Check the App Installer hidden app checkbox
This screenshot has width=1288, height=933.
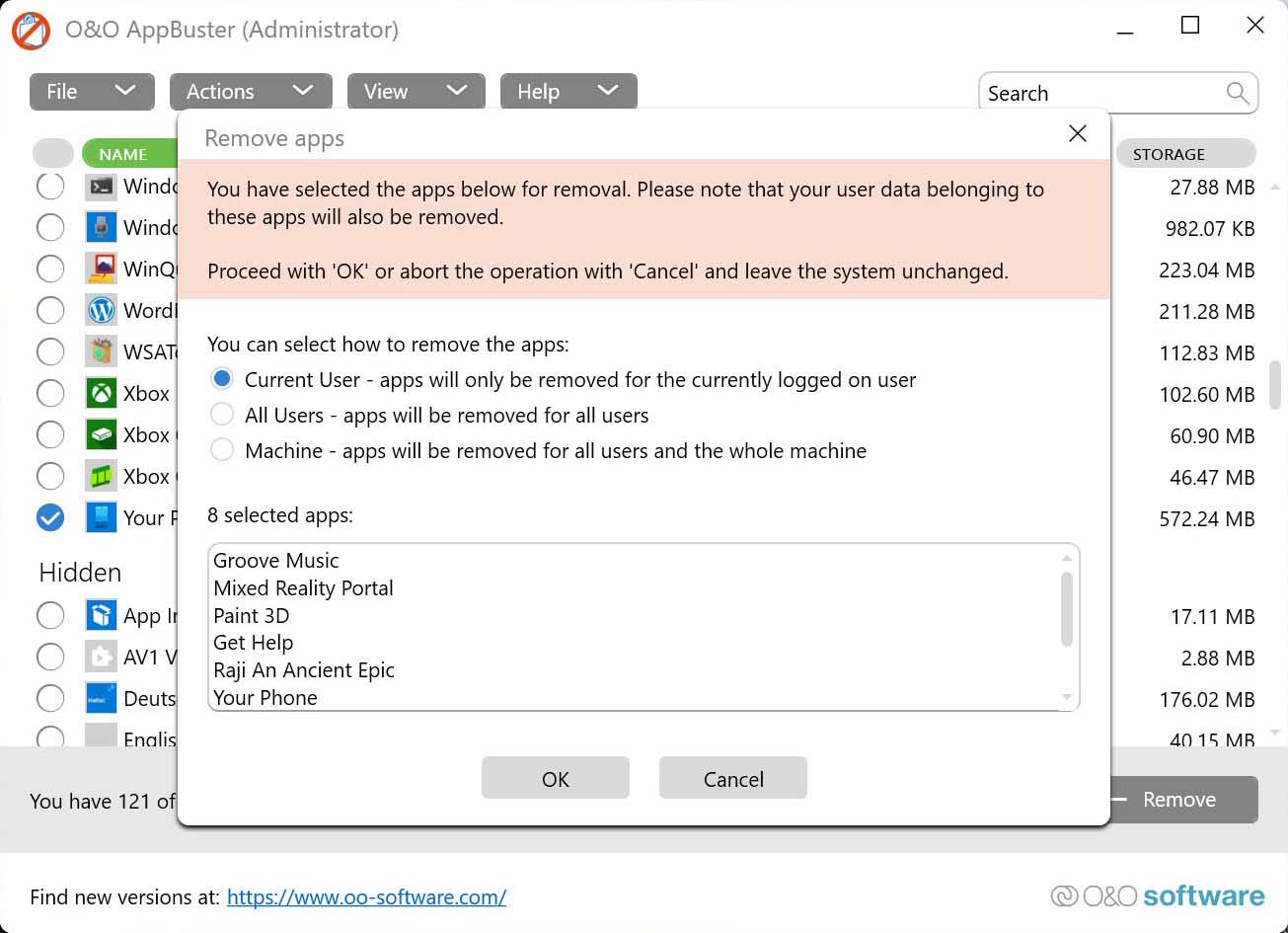point(50,616)
